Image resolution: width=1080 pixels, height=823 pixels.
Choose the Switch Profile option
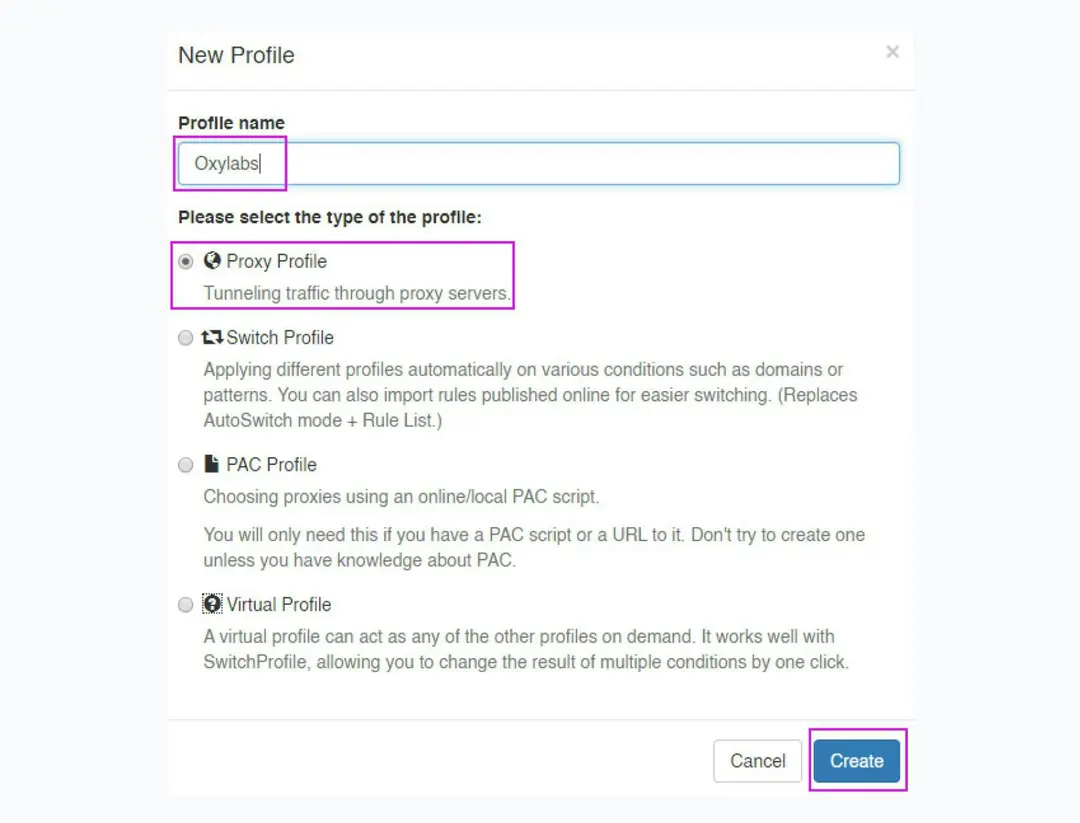coord(185,338)
